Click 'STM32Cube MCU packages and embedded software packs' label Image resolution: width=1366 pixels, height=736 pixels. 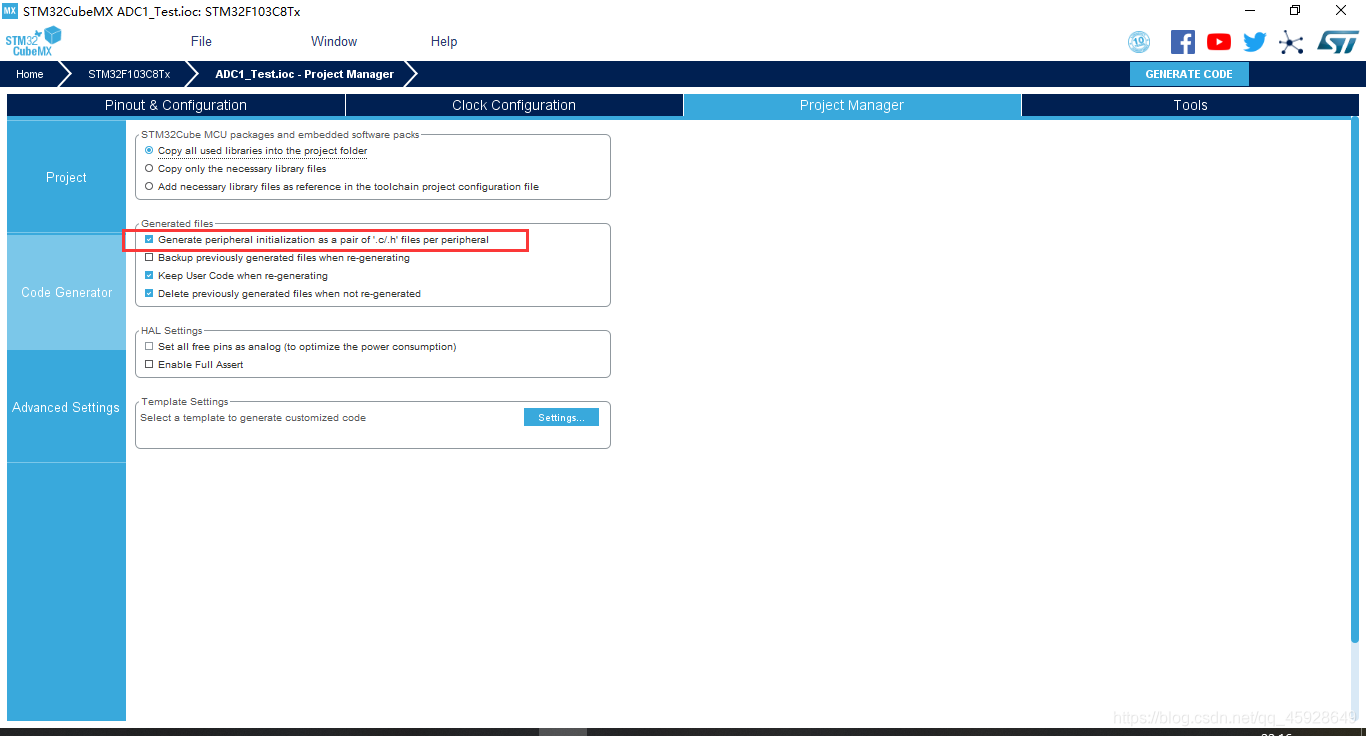(x=281, y=135)
